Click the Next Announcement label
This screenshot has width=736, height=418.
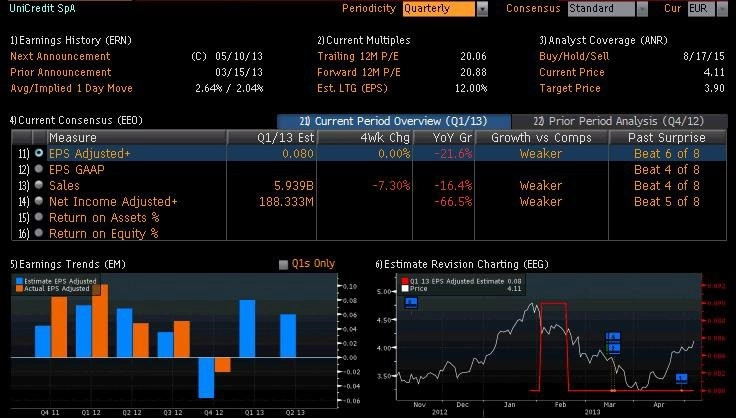pyautogui.click(x=60, y=56)
